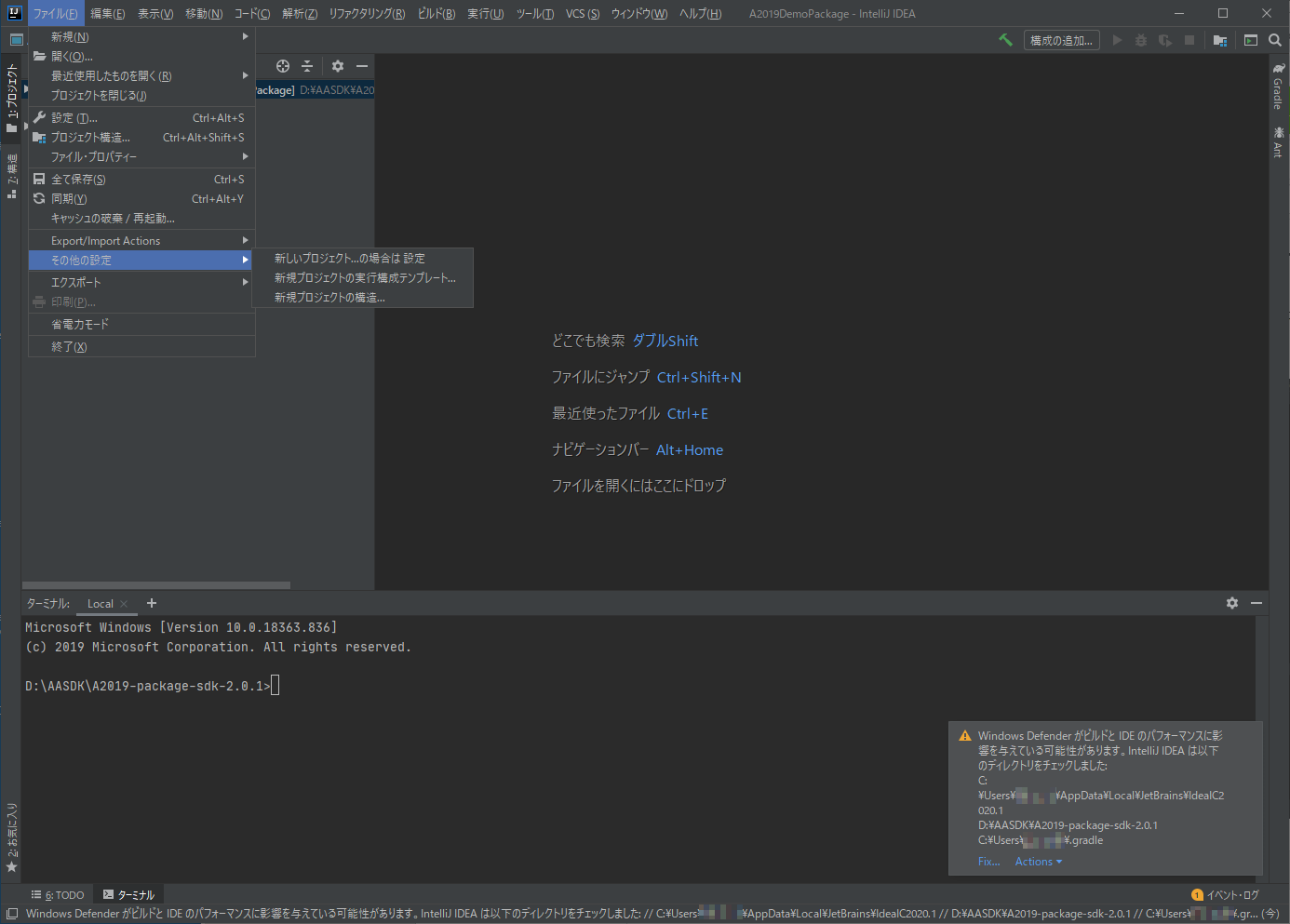Click 構成の追加... configuration button
This screenshot has width=1290, height=924.
1061,40
